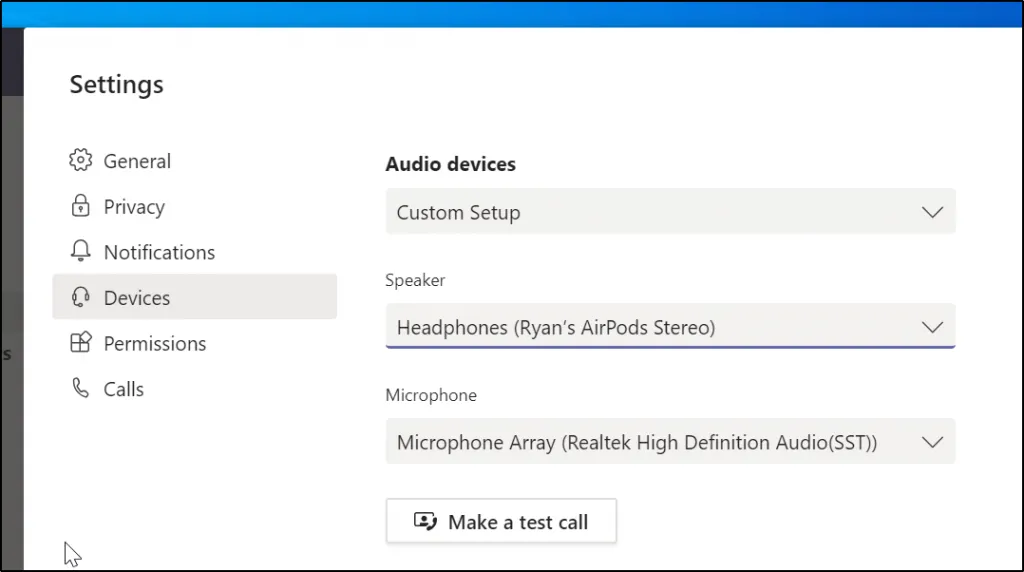Click the gear icon next to General
Viewport: 1024px width, 572px height.
tap(80, 161)
